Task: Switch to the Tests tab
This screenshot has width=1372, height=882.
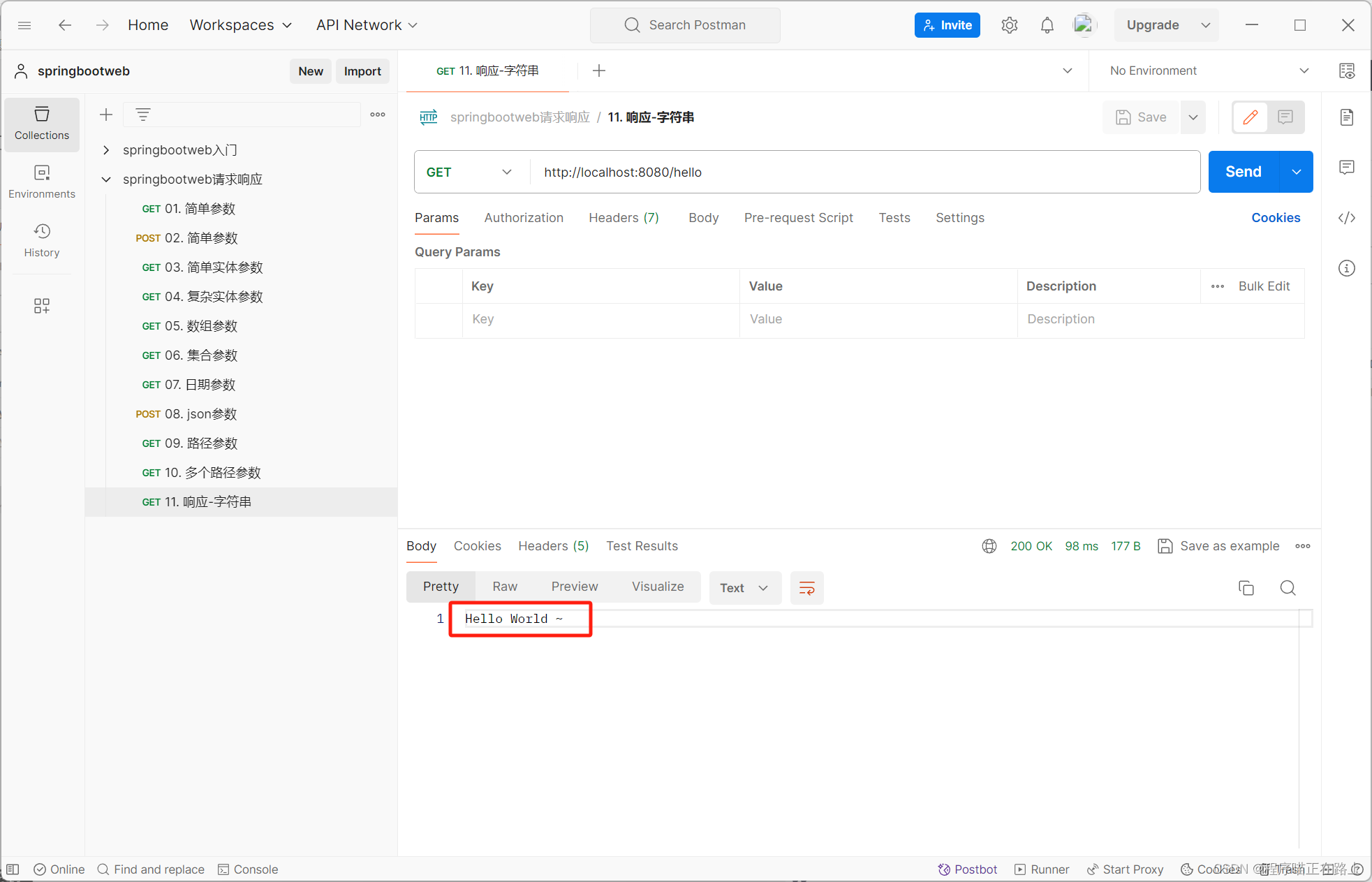Action: 894,218
